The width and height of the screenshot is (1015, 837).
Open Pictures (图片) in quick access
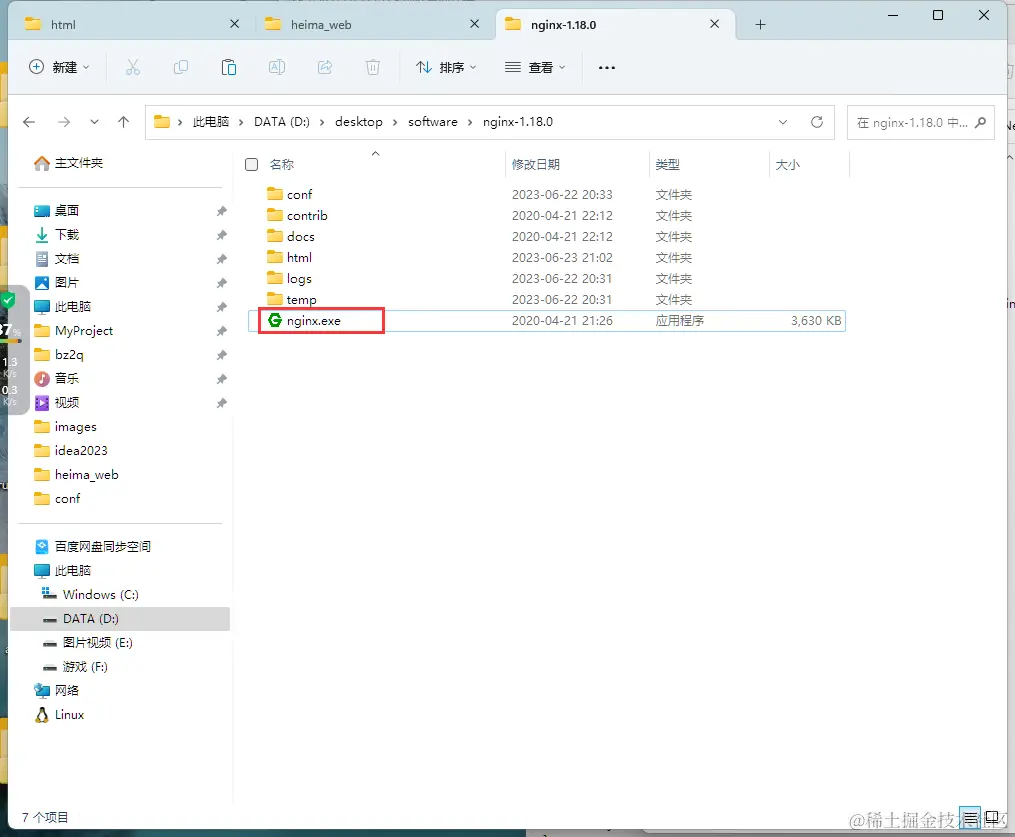click(57, 282)
